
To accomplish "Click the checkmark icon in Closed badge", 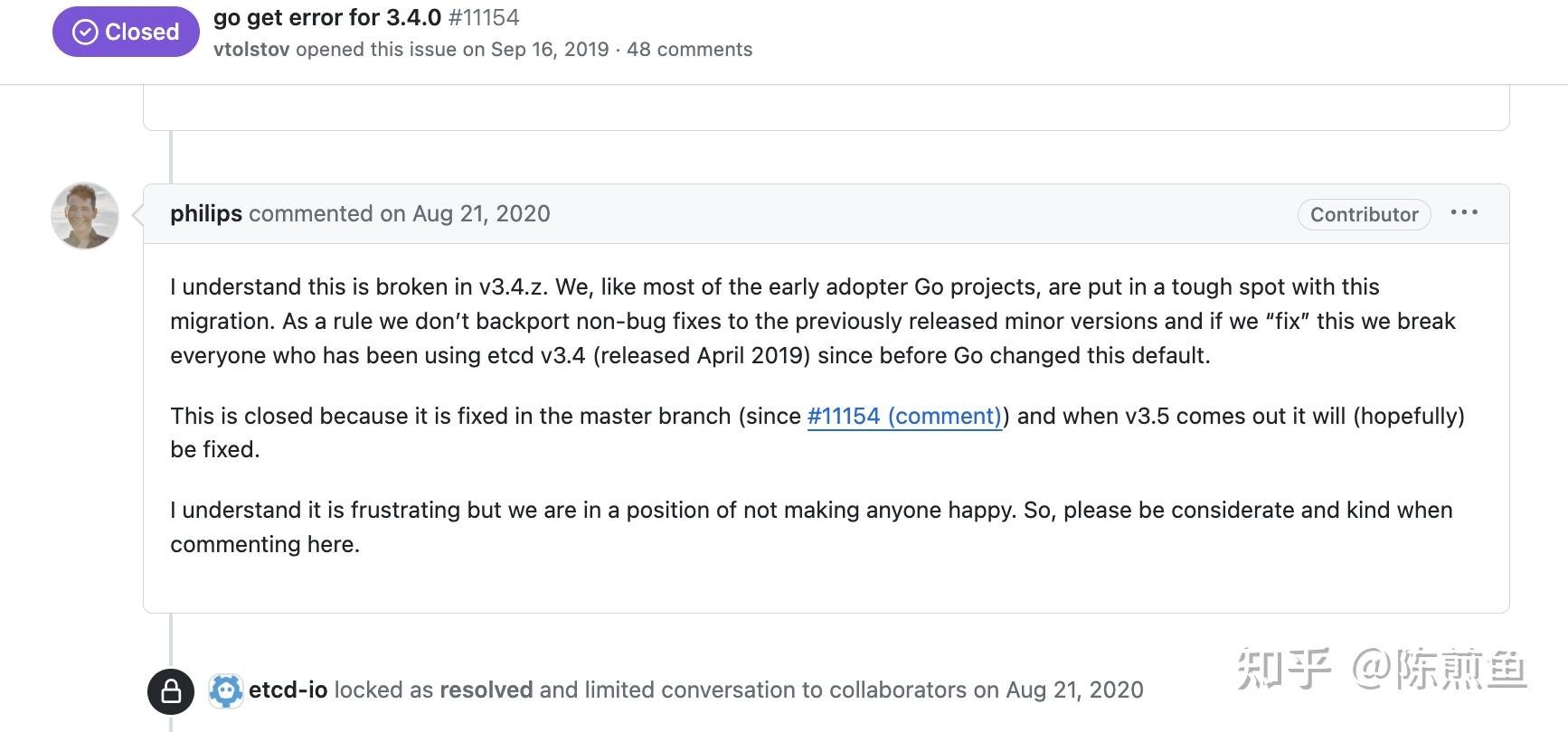I will click(x=85, y=33).
